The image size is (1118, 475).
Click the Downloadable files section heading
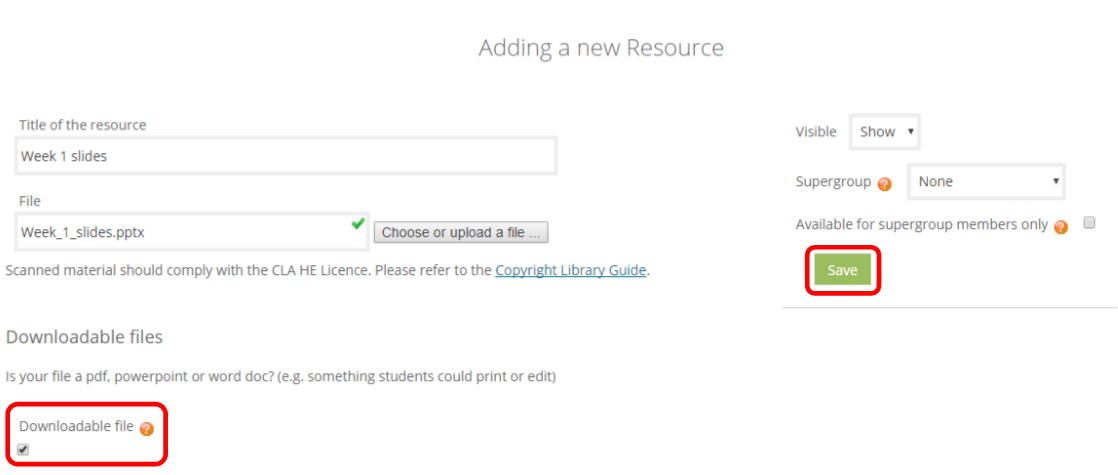click(x=84, y=337)
